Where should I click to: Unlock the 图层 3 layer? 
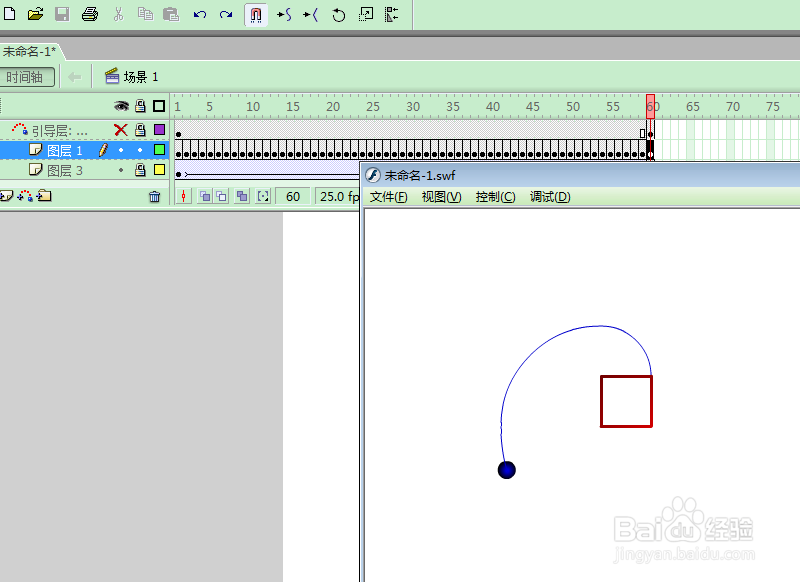[140, 170]
